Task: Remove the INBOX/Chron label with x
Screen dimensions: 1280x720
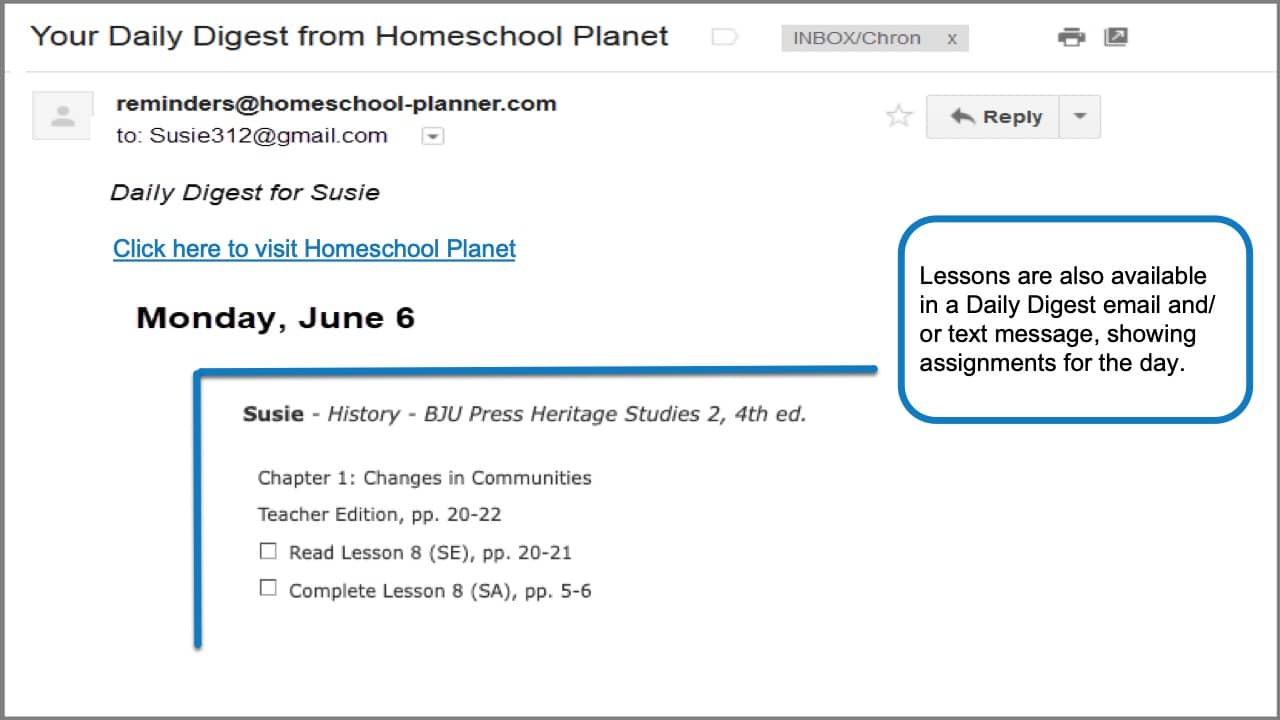Action: (952, 39)
